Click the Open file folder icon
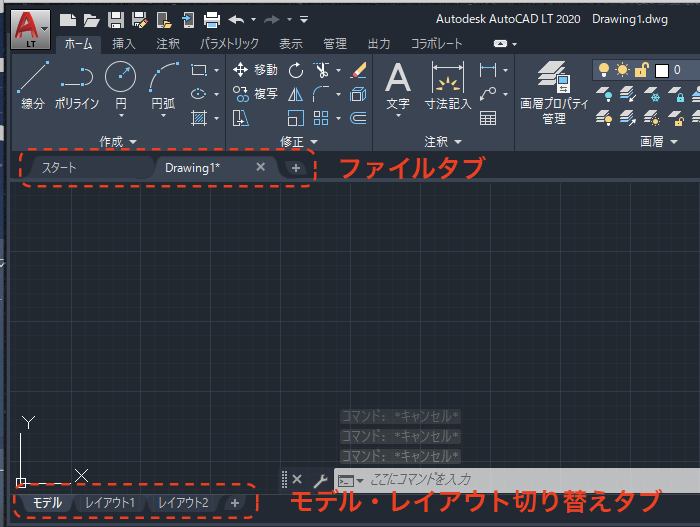Screen dimensions: 700x527 (x=92, y=20)
